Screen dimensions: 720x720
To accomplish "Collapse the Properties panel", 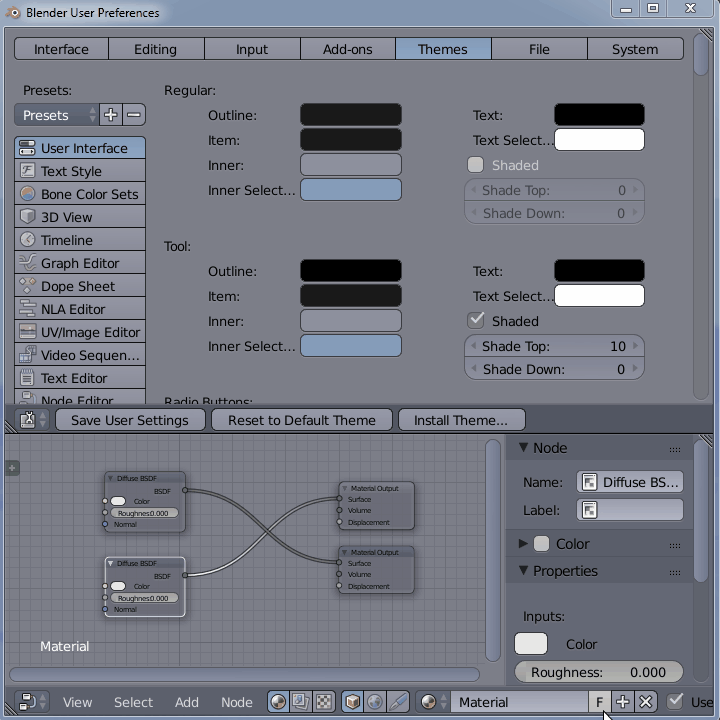I will coord(523,570).
